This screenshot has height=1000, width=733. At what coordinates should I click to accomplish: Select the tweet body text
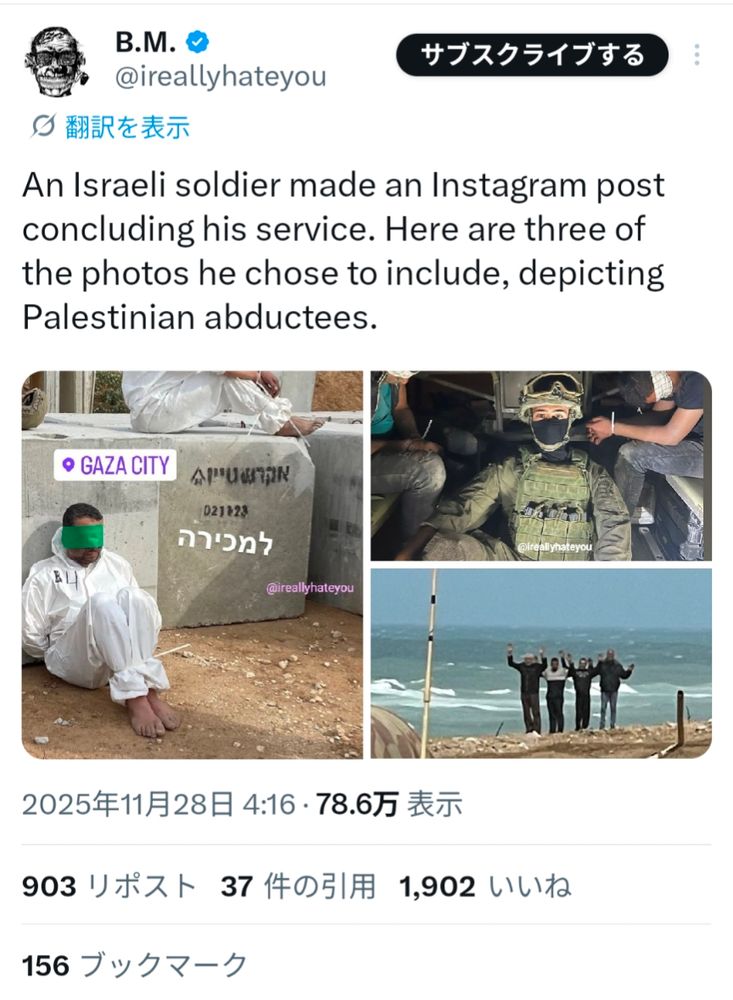click(343, 251)
